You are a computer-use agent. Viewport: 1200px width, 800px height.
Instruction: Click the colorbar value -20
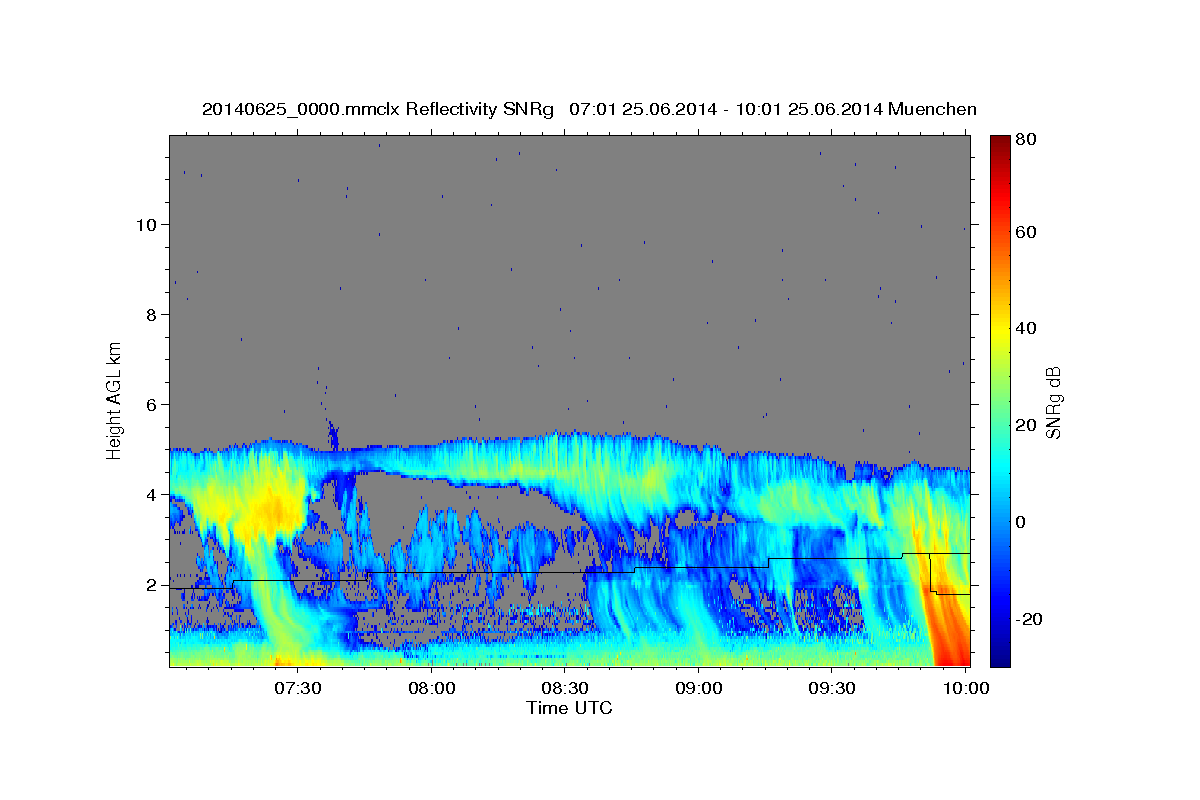coord(1028,620)
